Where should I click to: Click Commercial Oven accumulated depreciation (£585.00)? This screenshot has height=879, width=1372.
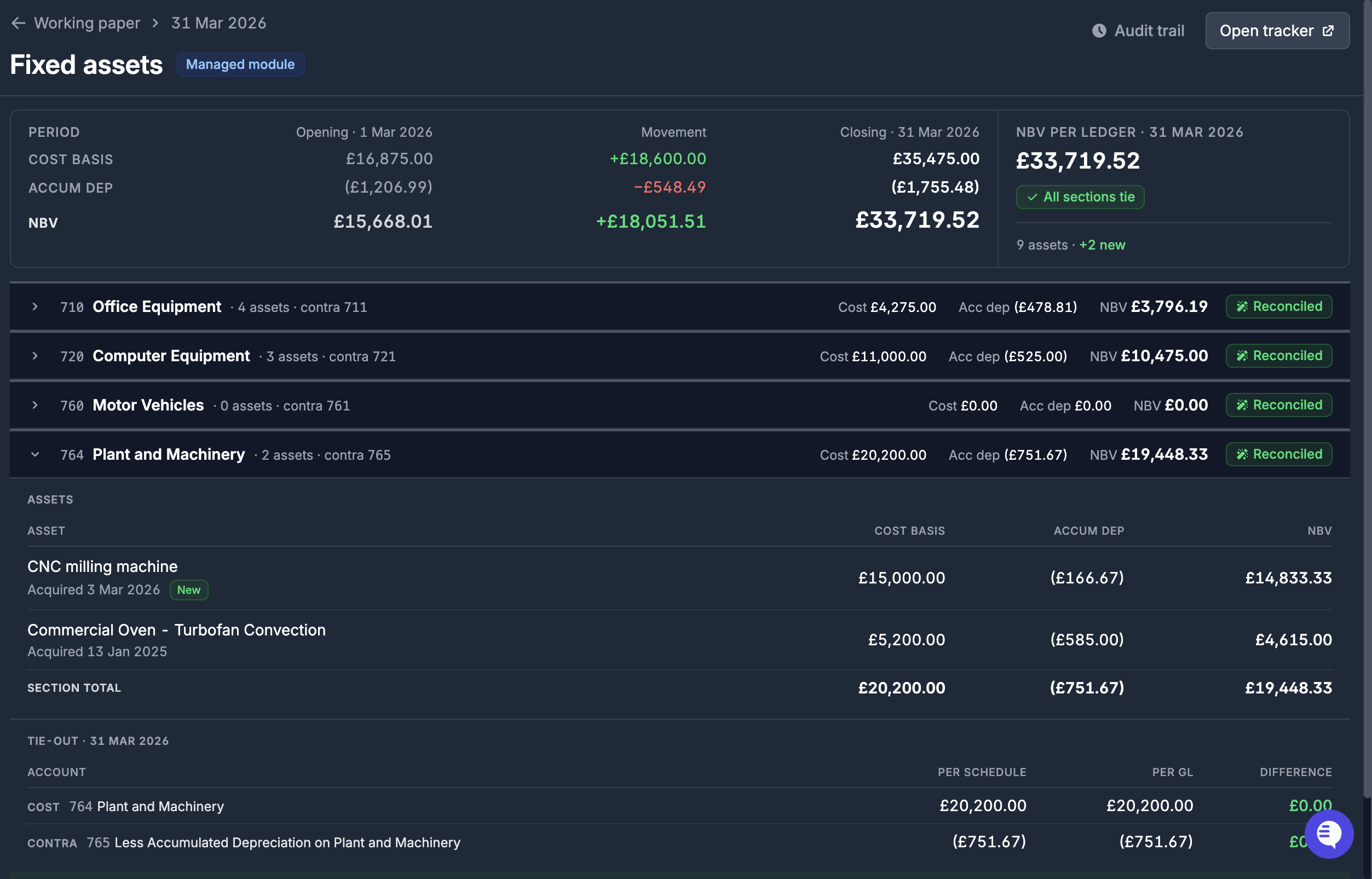1087,639
